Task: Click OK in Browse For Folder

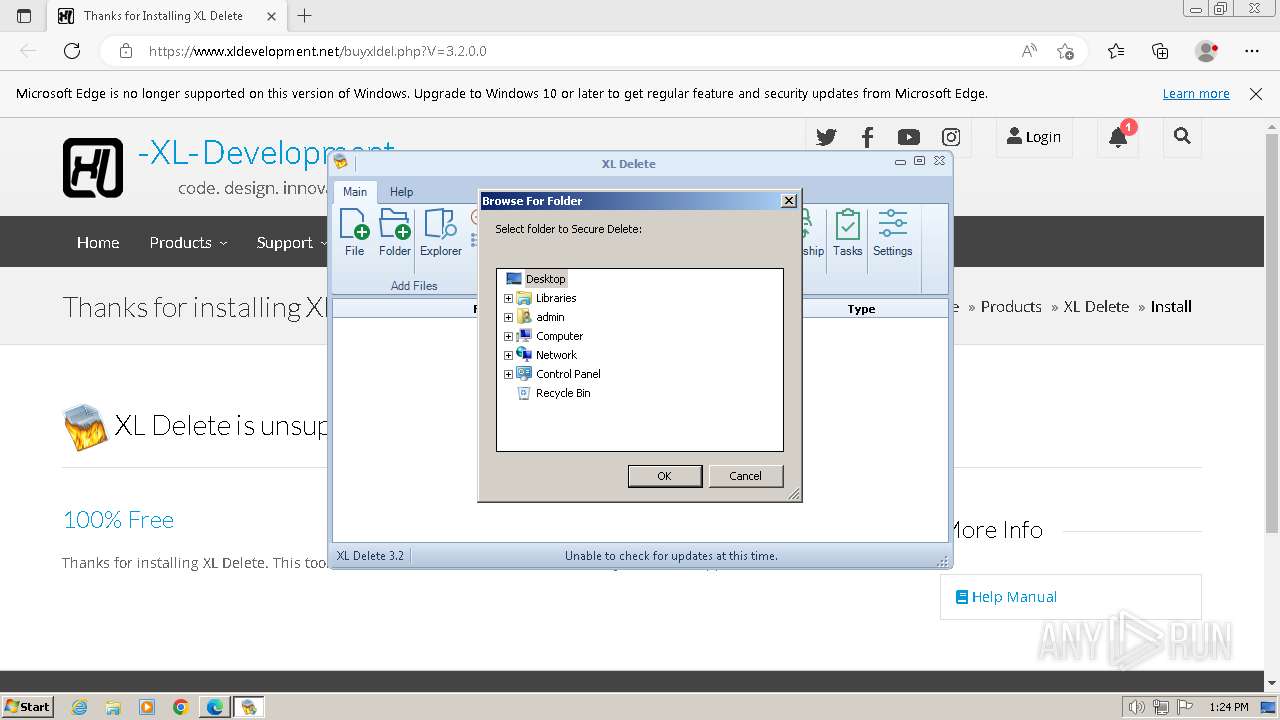Action: (x=664, y=476)
